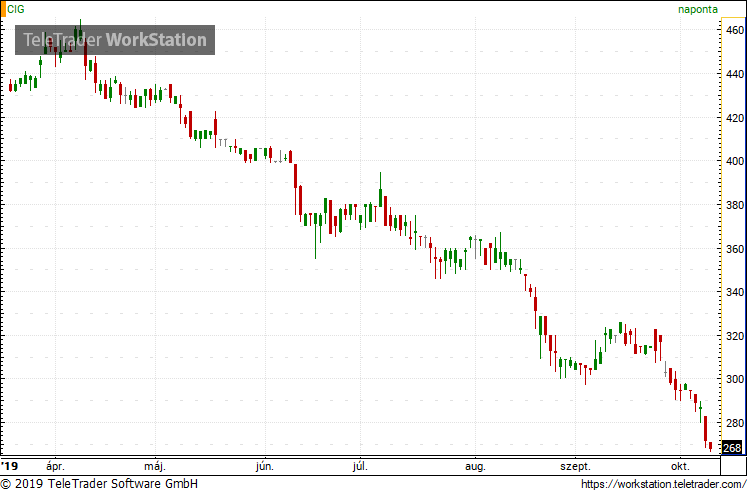The height and width of the screenshot is (493, 747).
Task: Click the 280 price axis label
Action: 736,423
